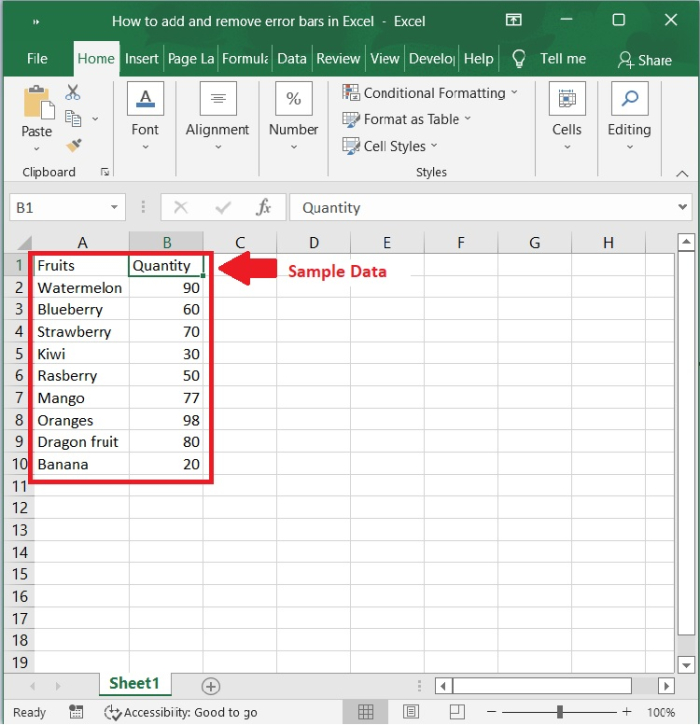Image resolution: width=700 pixels, height=725 pixels.
Task: Click the New sheet plus icon
Action: click(x=211, y=686)
